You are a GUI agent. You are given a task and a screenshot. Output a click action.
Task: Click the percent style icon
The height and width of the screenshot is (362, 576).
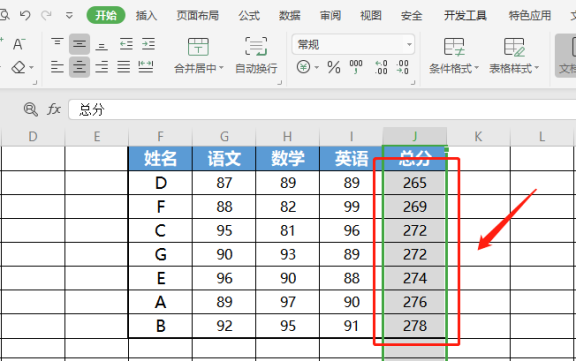pos(334,67)
